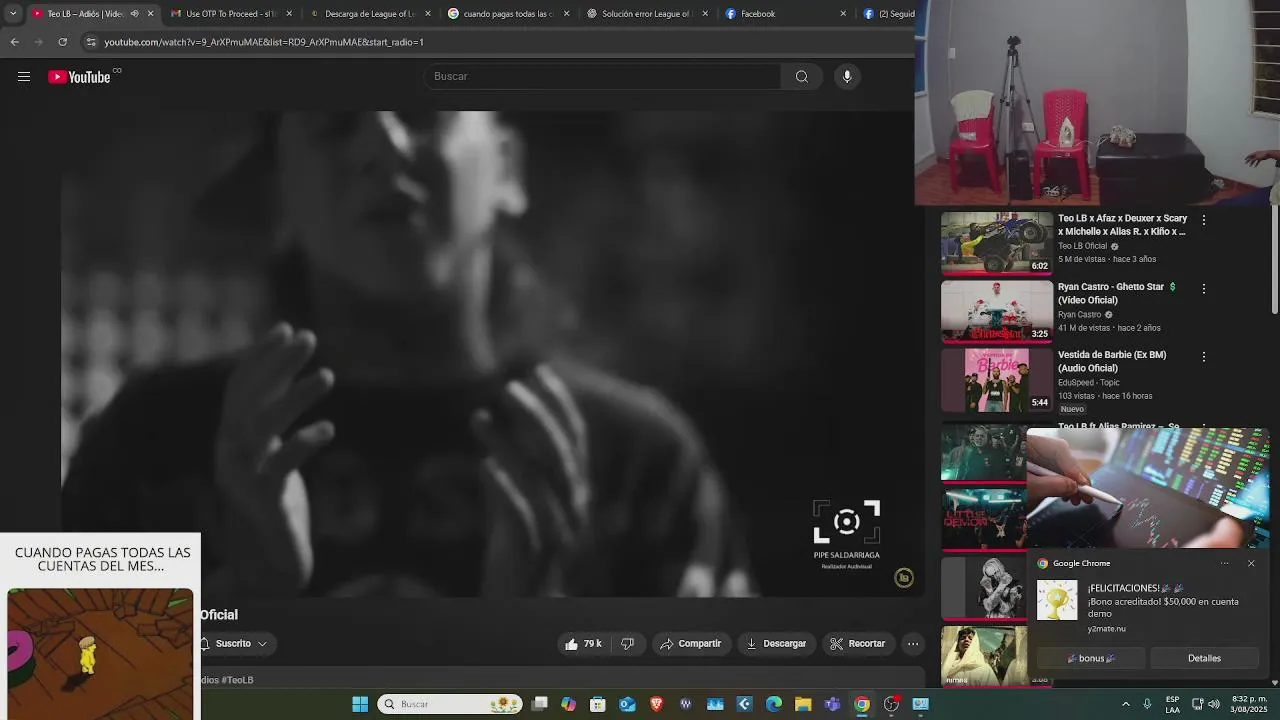Close the Facebook tab
Image resolution: width=1280 pixels, height=720 pixels.
click(843, 14)
